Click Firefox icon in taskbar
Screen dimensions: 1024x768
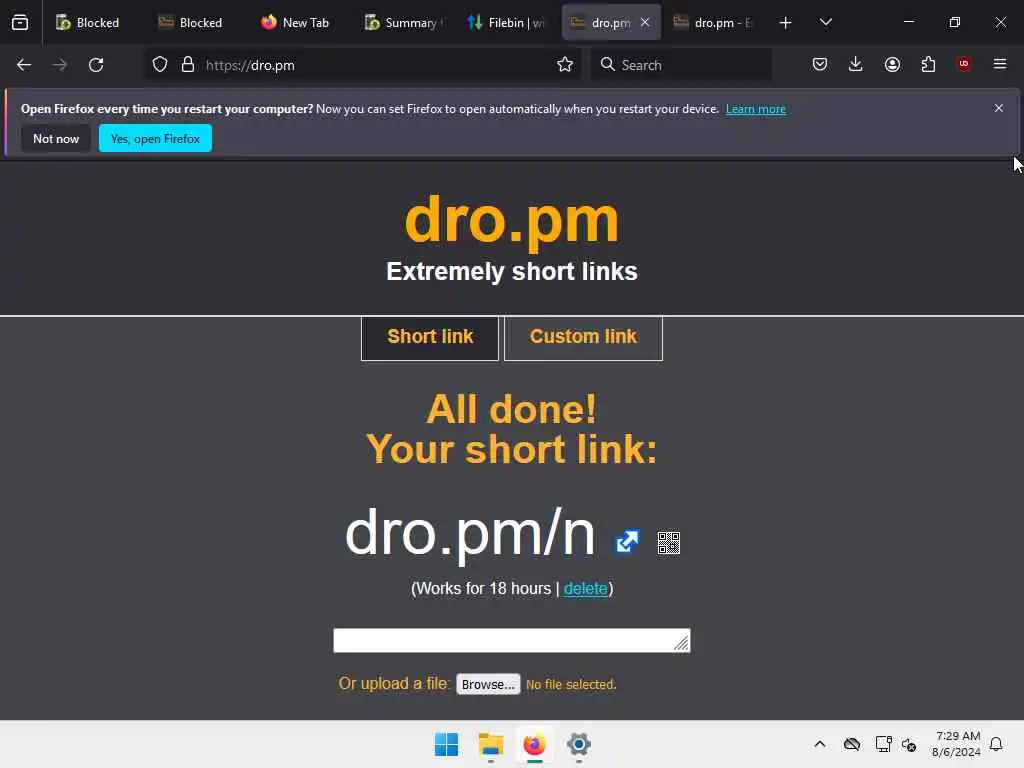click(534, 744)
